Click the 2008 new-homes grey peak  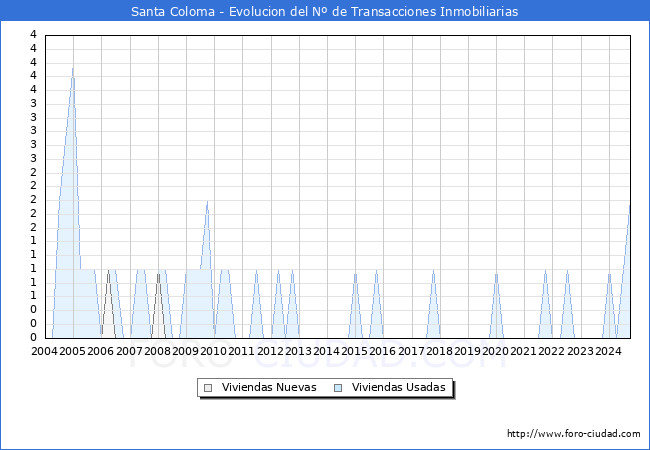[158, 275]
